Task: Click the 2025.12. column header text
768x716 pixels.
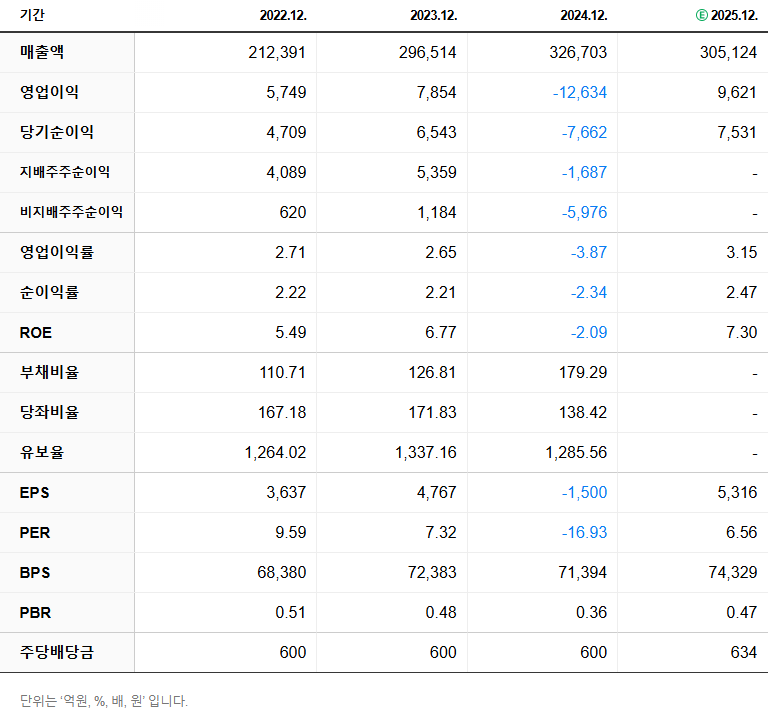Action: pyautogui.click(x=734, y=15)
